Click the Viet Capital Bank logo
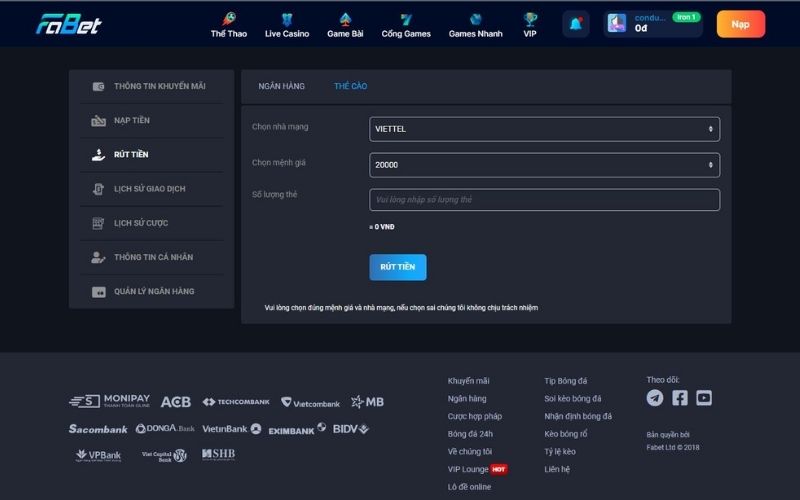 click(164, 456)
